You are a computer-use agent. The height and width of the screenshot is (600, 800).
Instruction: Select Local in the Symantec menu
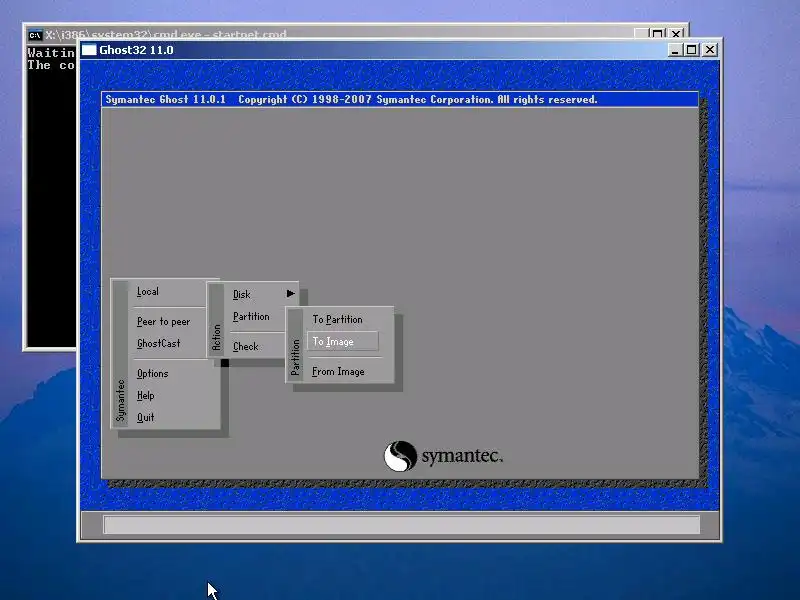coord(148,292)
